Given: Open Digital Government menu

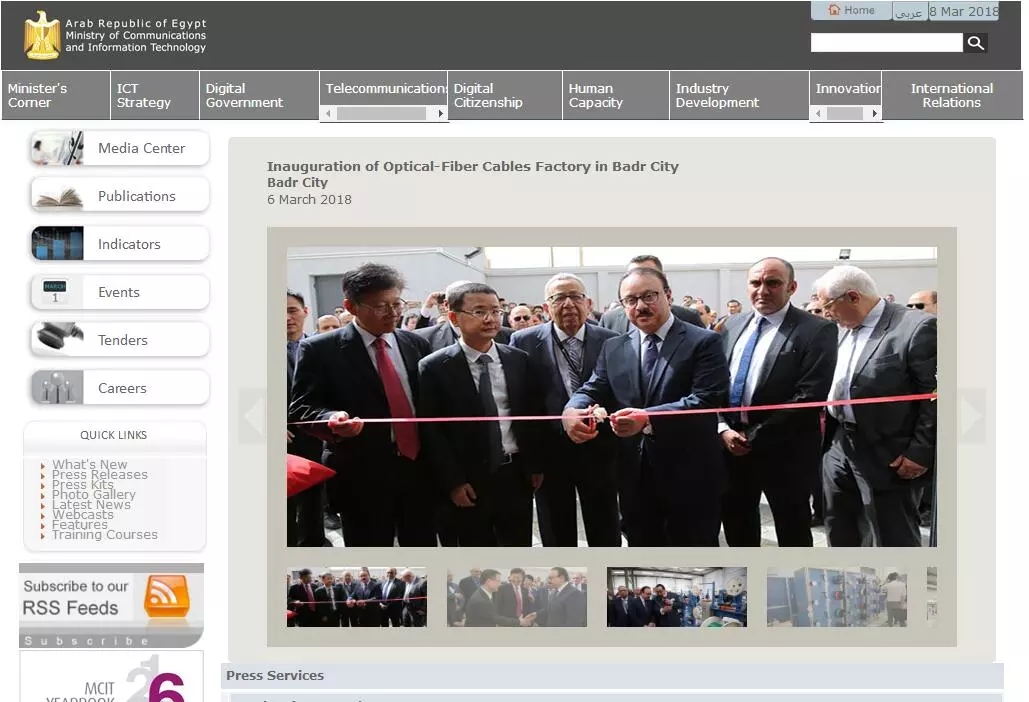Looking at the screenshot, I should click(x=259, y=96).
